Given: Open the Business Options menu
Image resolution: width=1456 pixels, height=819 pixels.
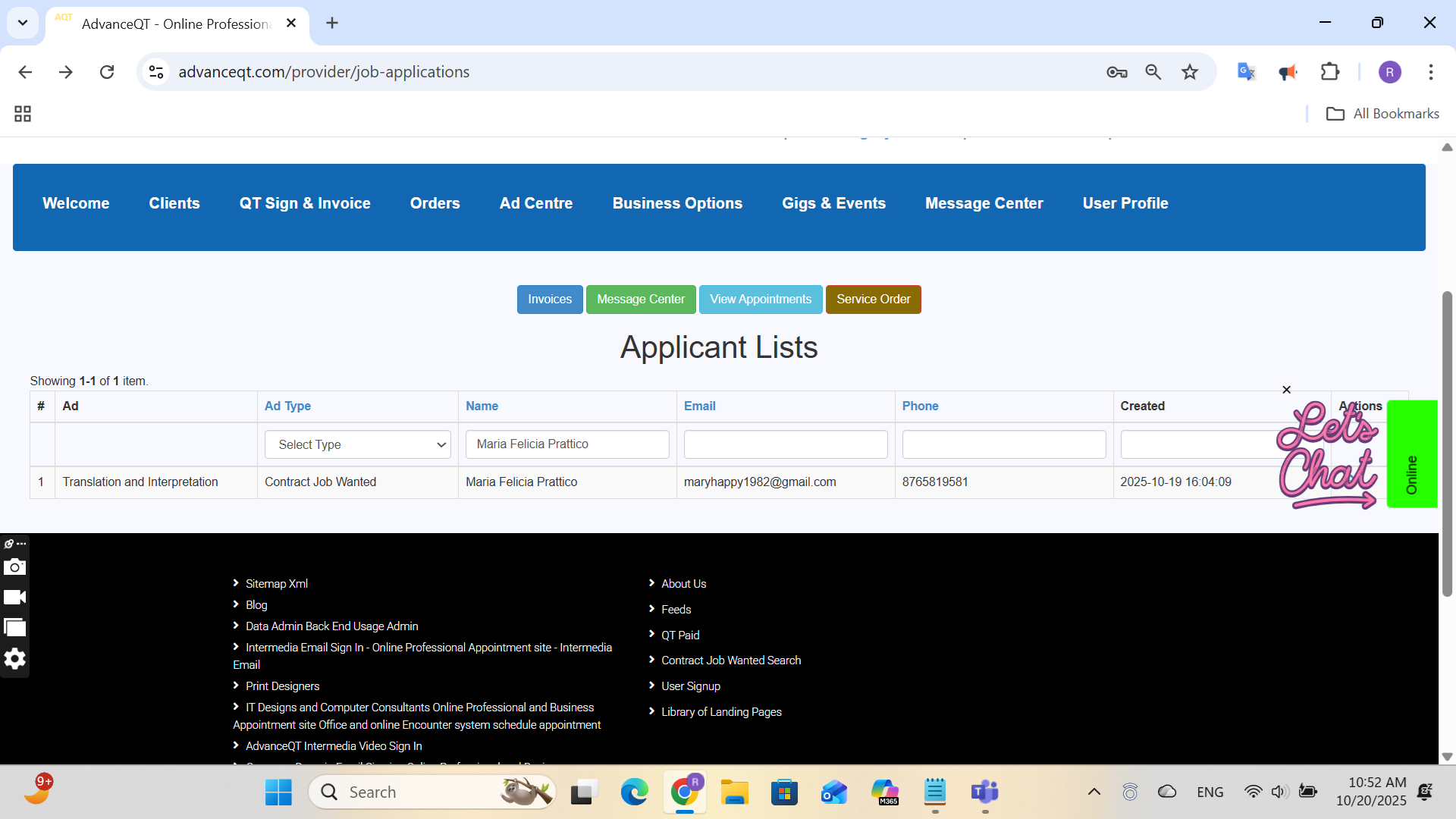Looking at the screenshot, I should 677,203.
